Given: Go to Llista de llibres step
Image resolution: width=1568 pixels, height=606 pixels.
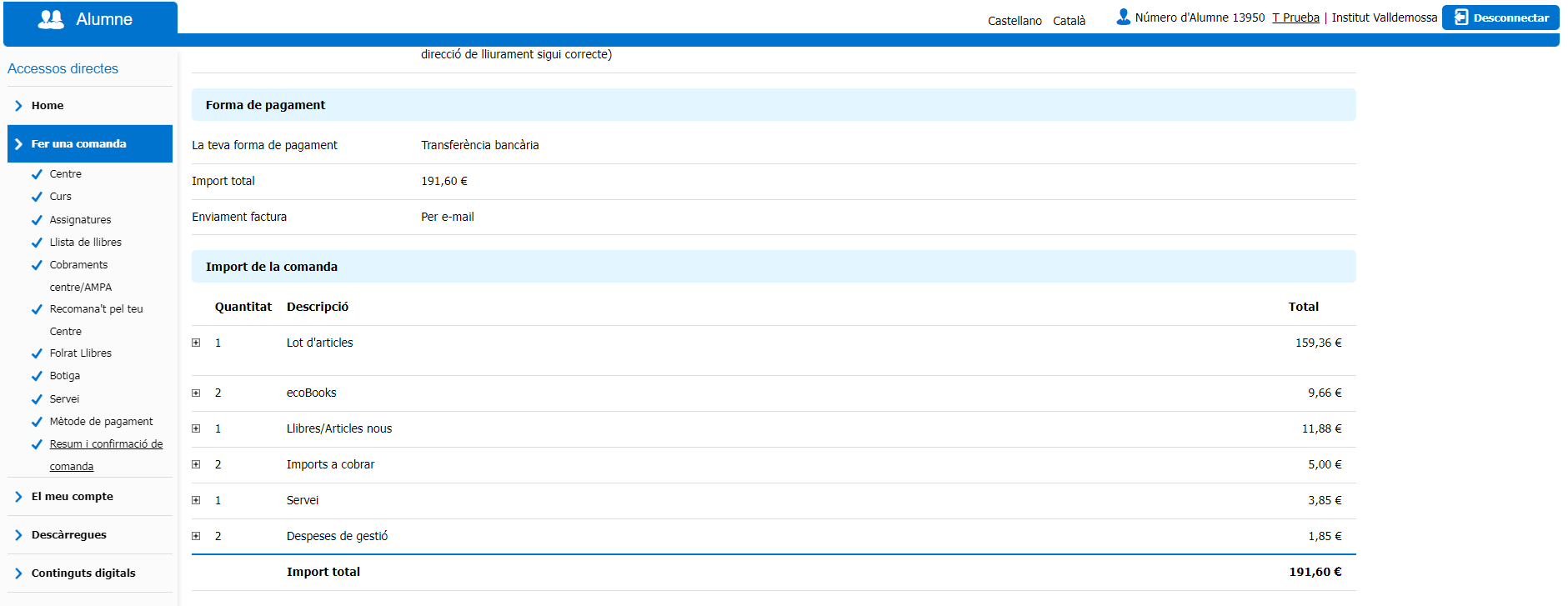Looking at the screenshot, I should point(85,243).
